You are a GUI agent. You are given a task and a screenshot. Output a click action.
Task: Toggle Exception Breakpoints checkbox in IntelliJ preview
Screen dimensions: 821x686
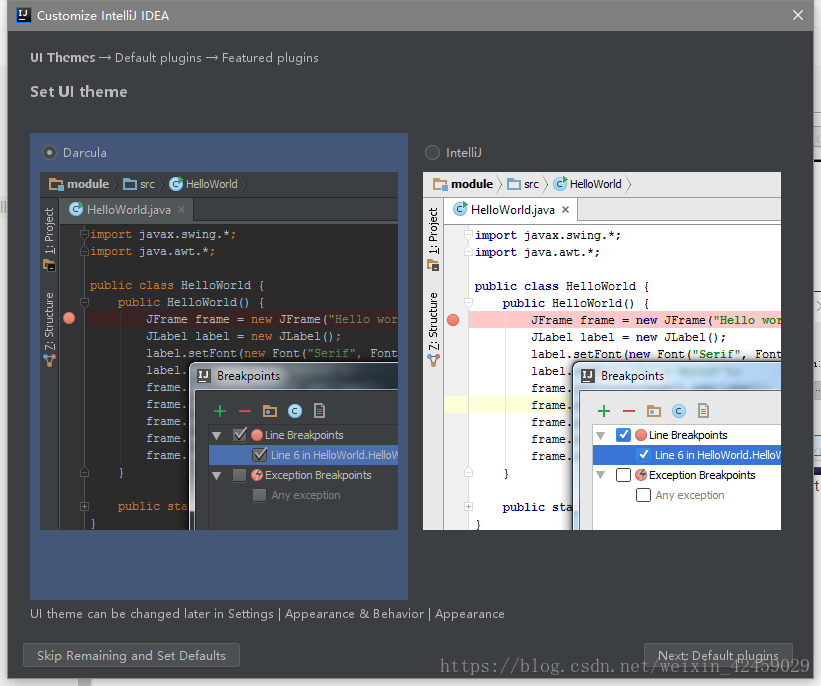point(623,475)
